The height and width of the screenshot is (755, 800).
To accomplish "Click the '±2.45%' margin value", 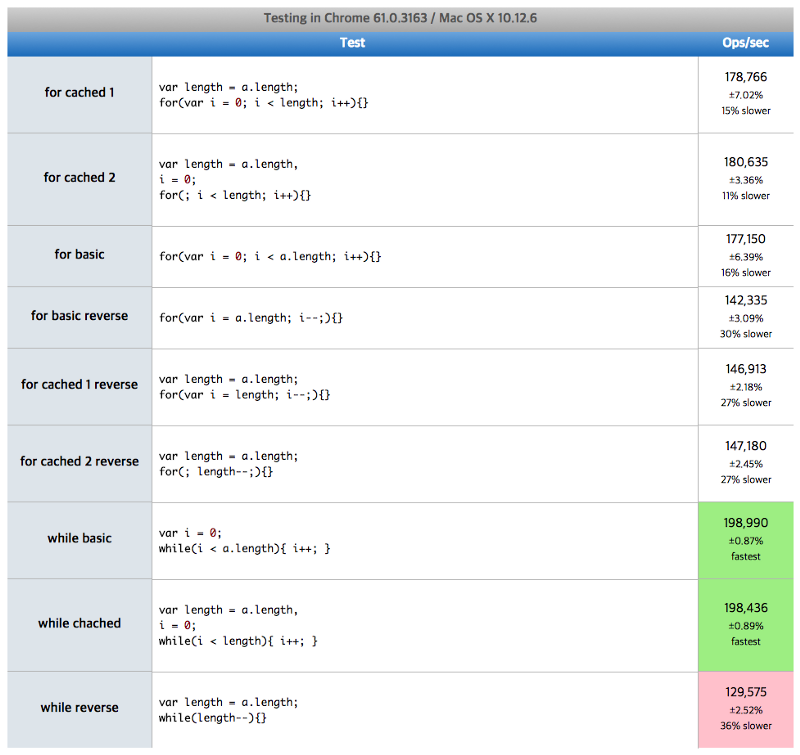I will point(745,465).
